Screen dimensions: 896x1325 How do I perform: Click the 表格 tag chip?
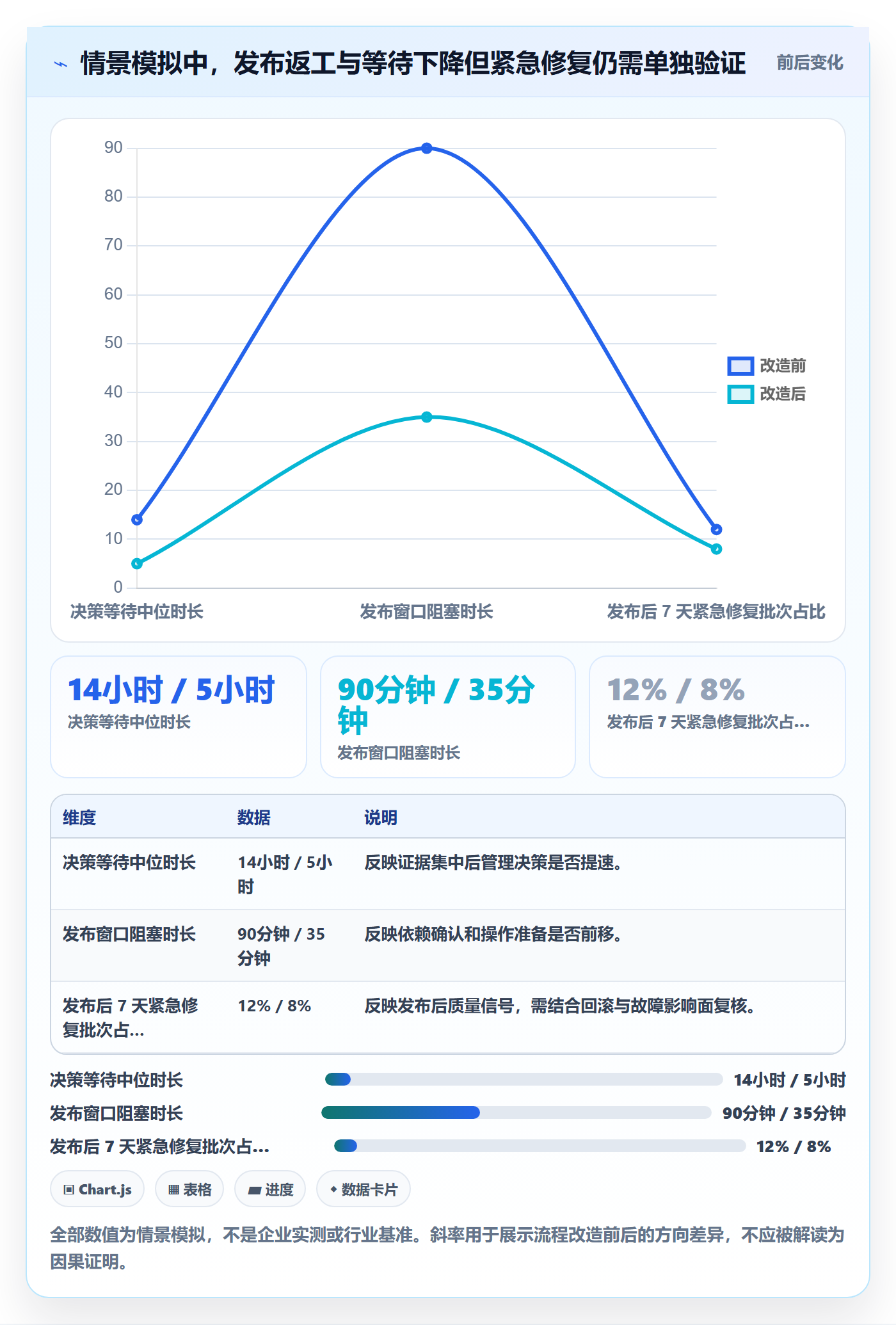189,1190
